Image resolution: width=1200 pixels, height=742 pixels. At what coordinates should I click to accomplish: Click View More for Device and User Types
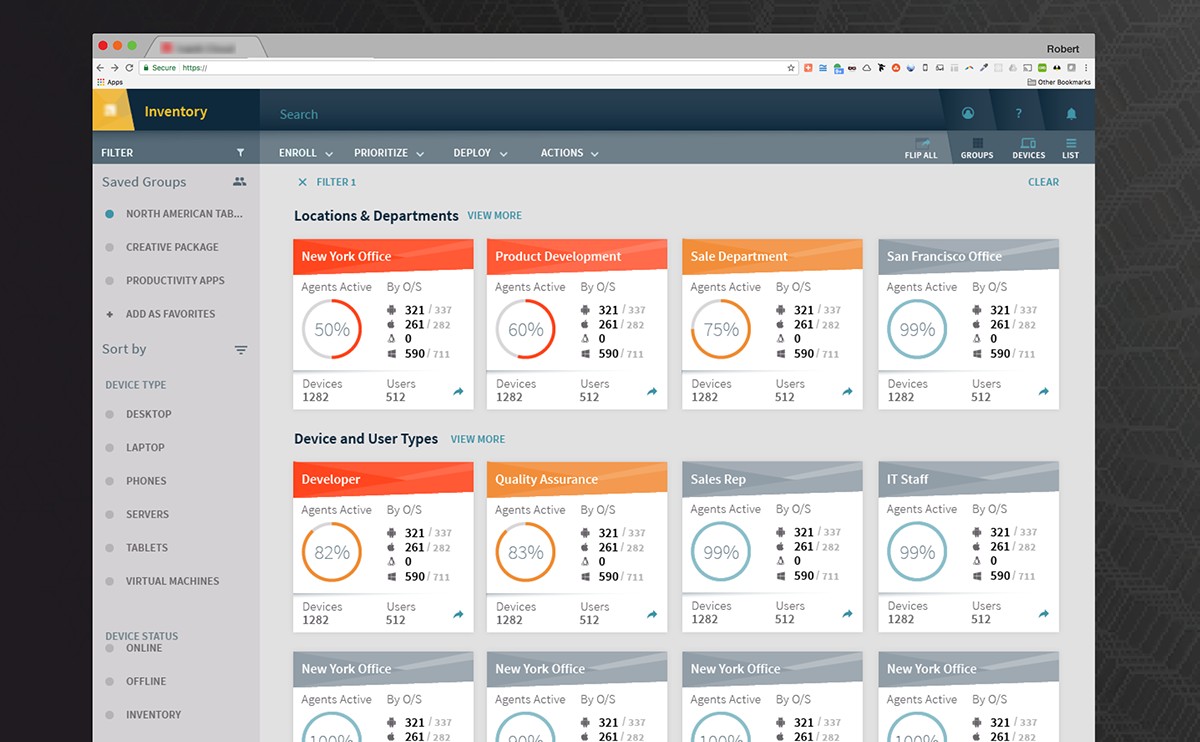478,439
